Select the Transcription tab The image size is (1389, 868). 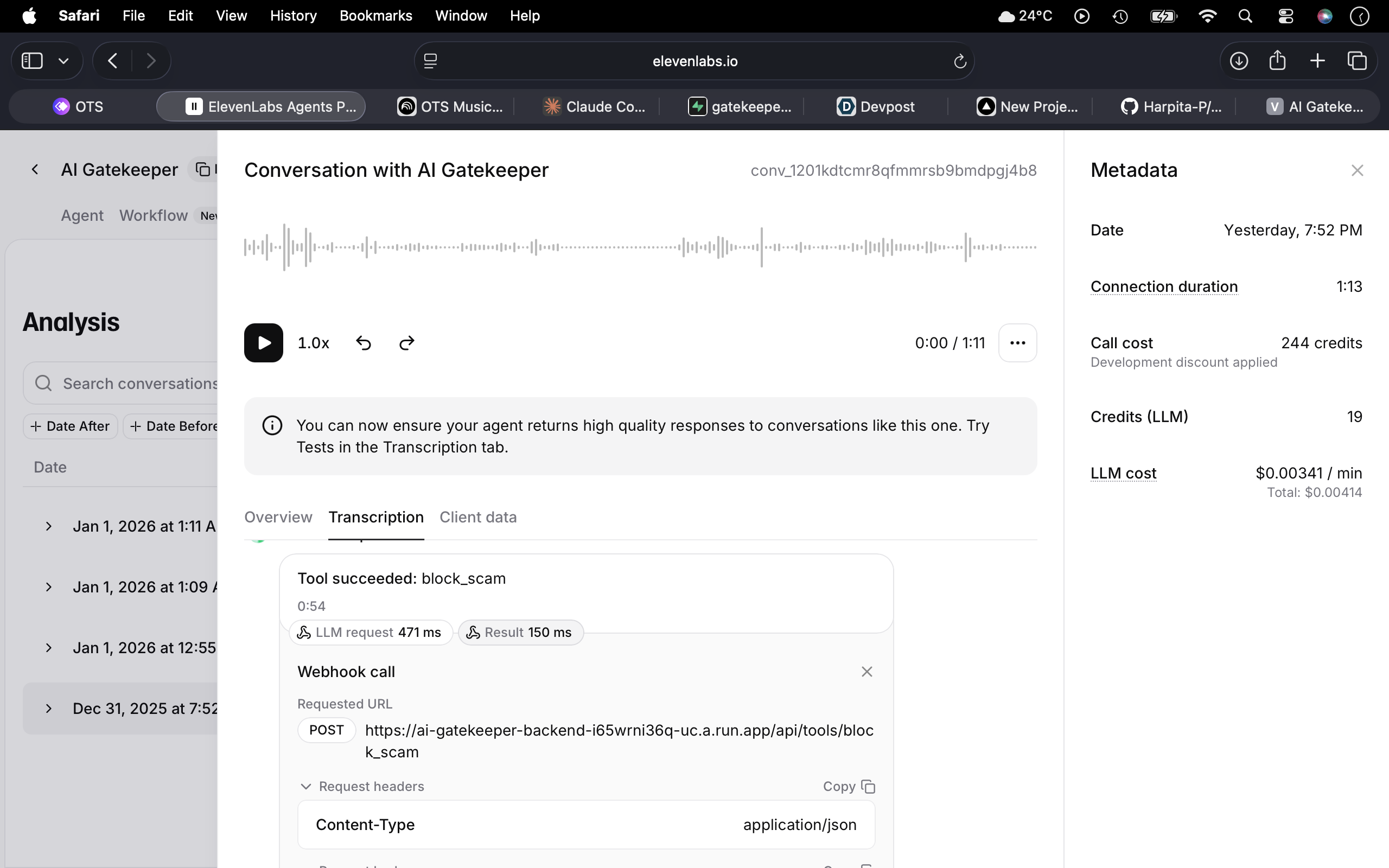point(376,517)
